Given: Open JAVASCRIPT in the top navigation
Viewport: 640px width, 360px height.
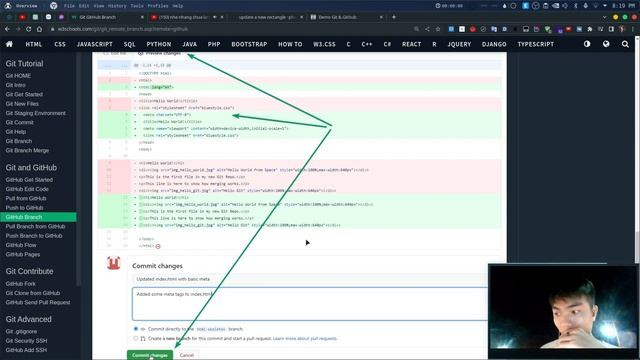Looking at the screenshot, I should coord(94,44).
